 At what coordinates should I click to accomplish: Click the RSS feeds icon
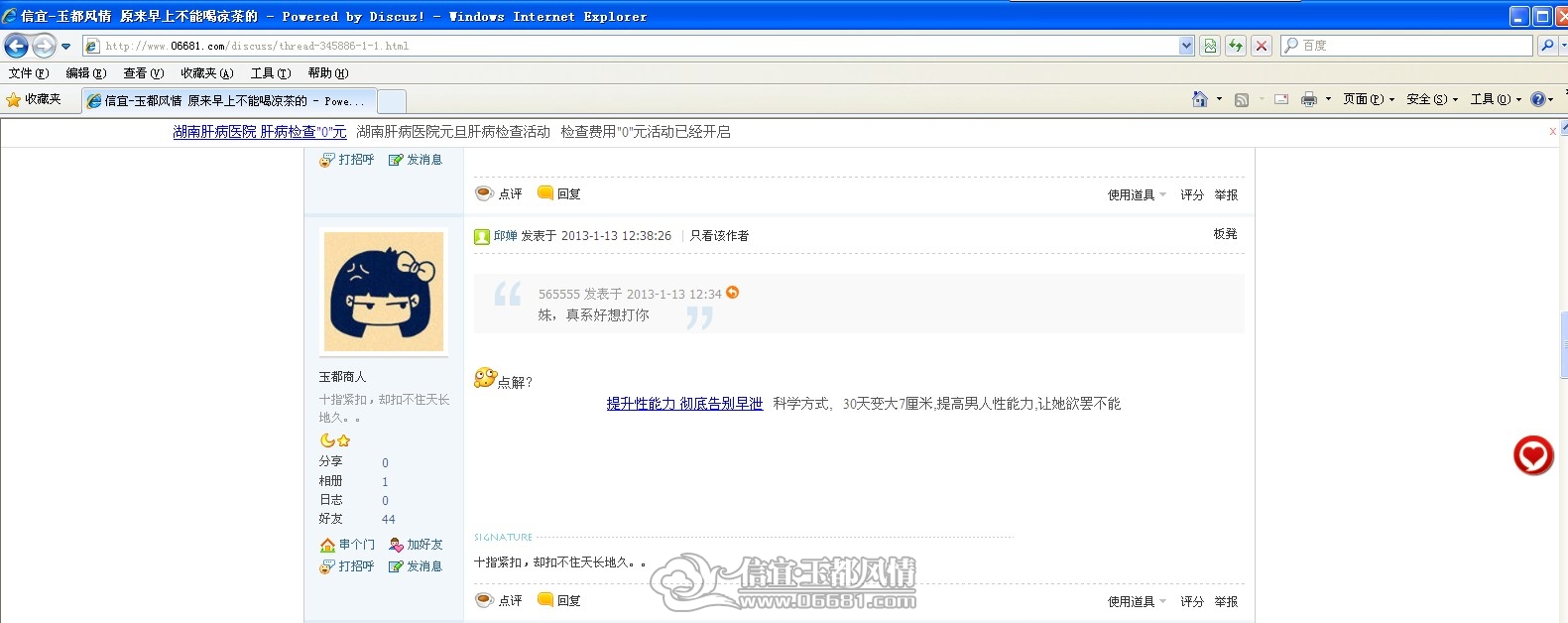pos(1241,99)
